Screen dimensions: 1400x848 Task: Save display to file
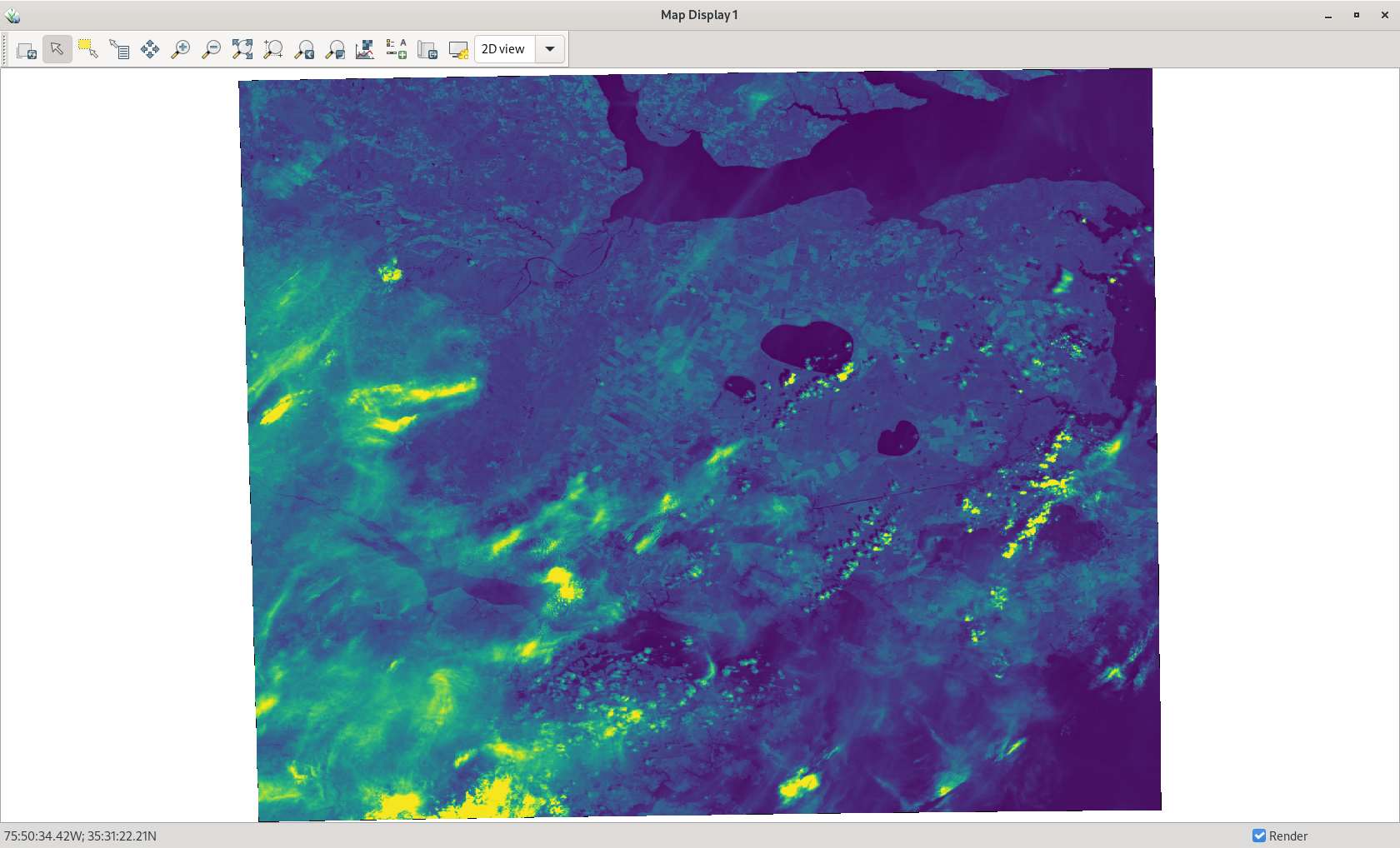coord(427,50)
